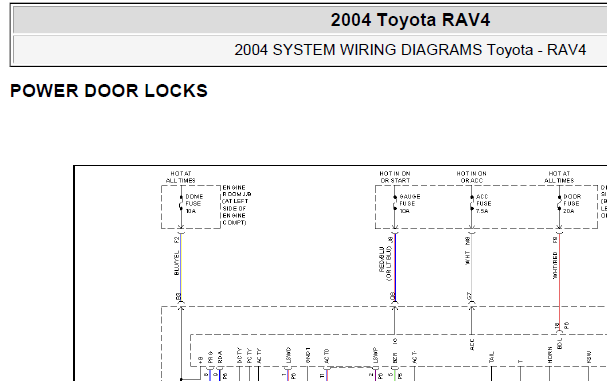
Task: Click the 'WHT' wire color label
Action: pyautogui.click(x=467, y=257)
